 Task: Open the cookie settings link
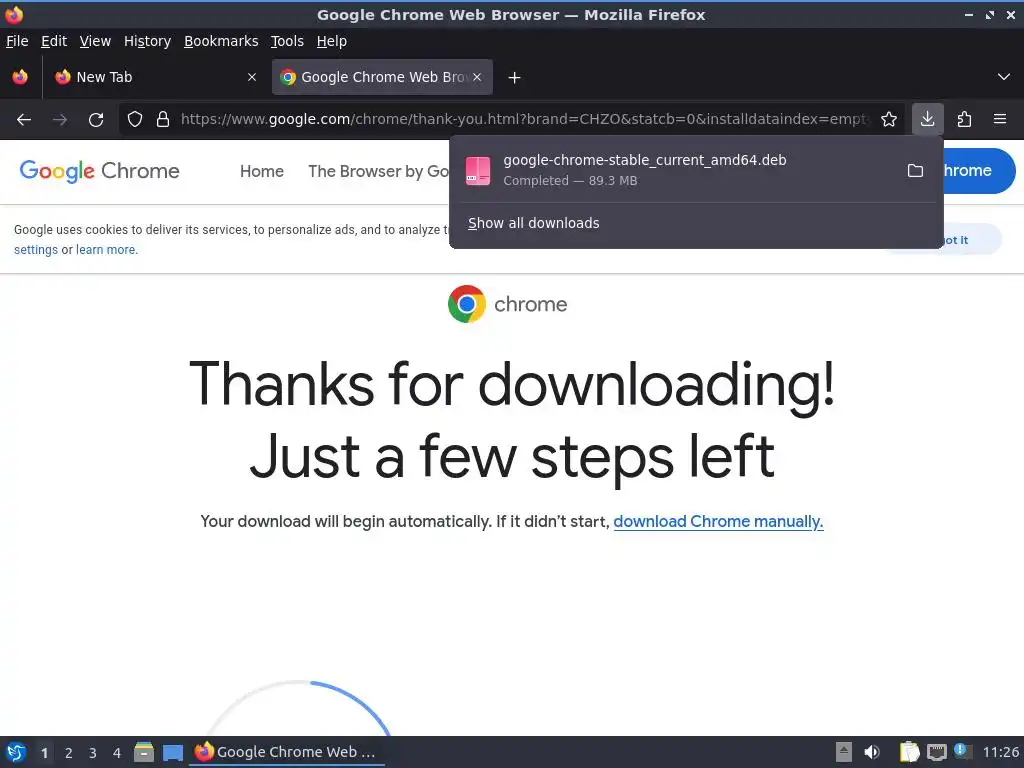pos(36,250)
